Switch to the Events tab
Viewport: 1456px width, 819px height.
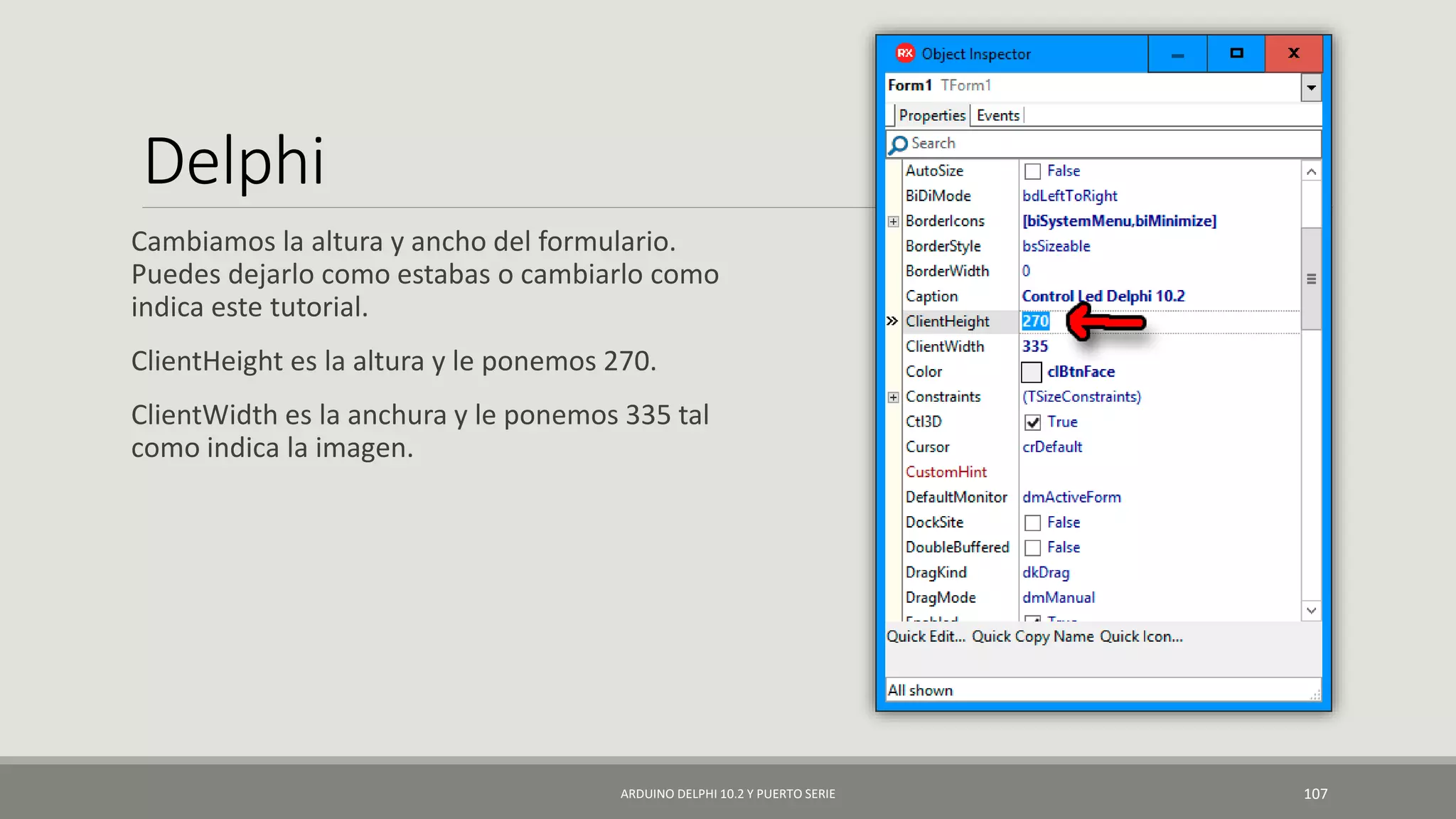click(x=997, y=115)
